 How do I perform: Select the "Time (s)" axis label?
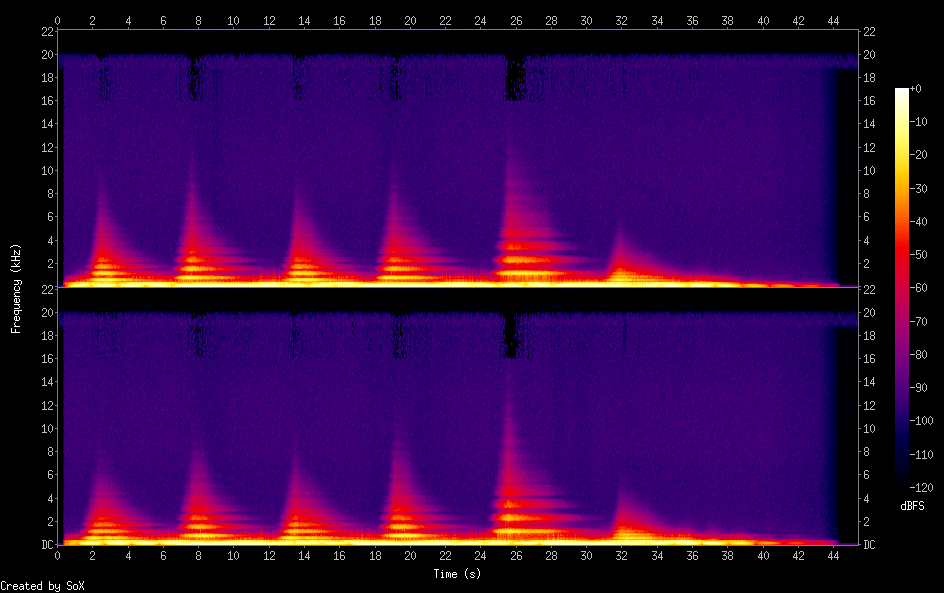pos(458,574)
